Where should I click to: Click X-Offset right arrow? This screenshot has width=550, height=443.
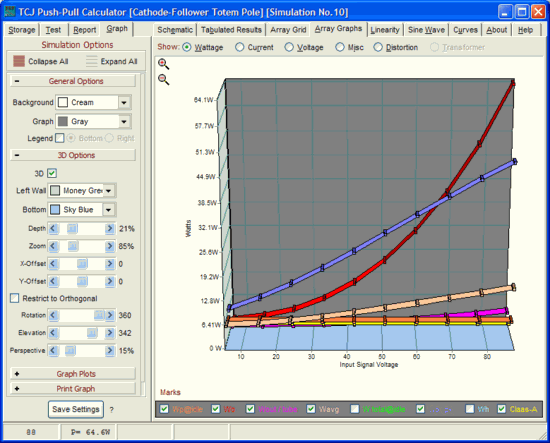[x=110, y=264]
